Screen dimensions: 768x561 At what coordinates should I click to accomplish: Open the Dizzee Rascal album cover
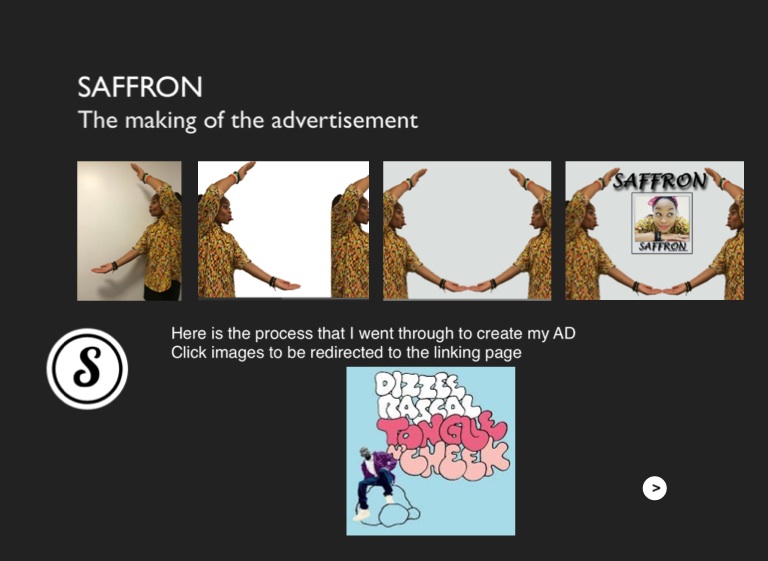click(x=431, y=451)
